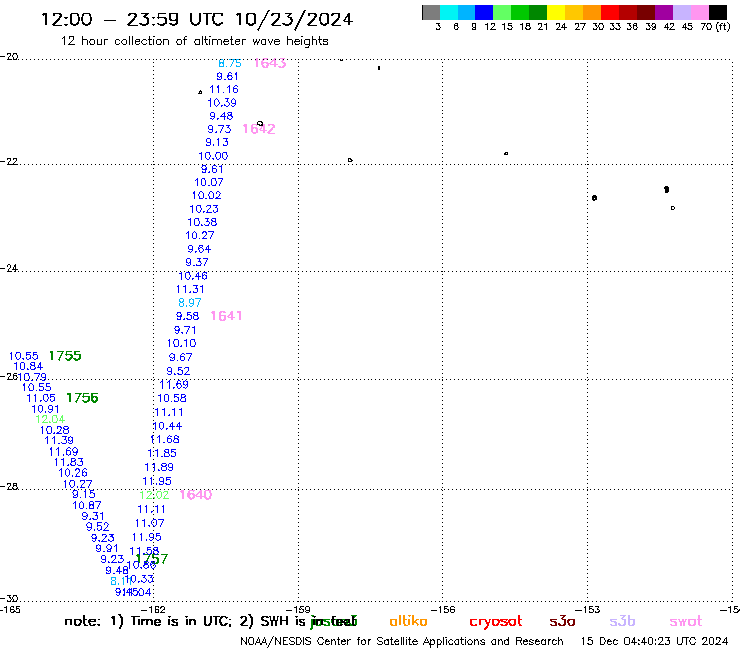Screen dimensions: 740x650
Task: Click the purple swatch in the color scale
Action: [x=664, y=12]
